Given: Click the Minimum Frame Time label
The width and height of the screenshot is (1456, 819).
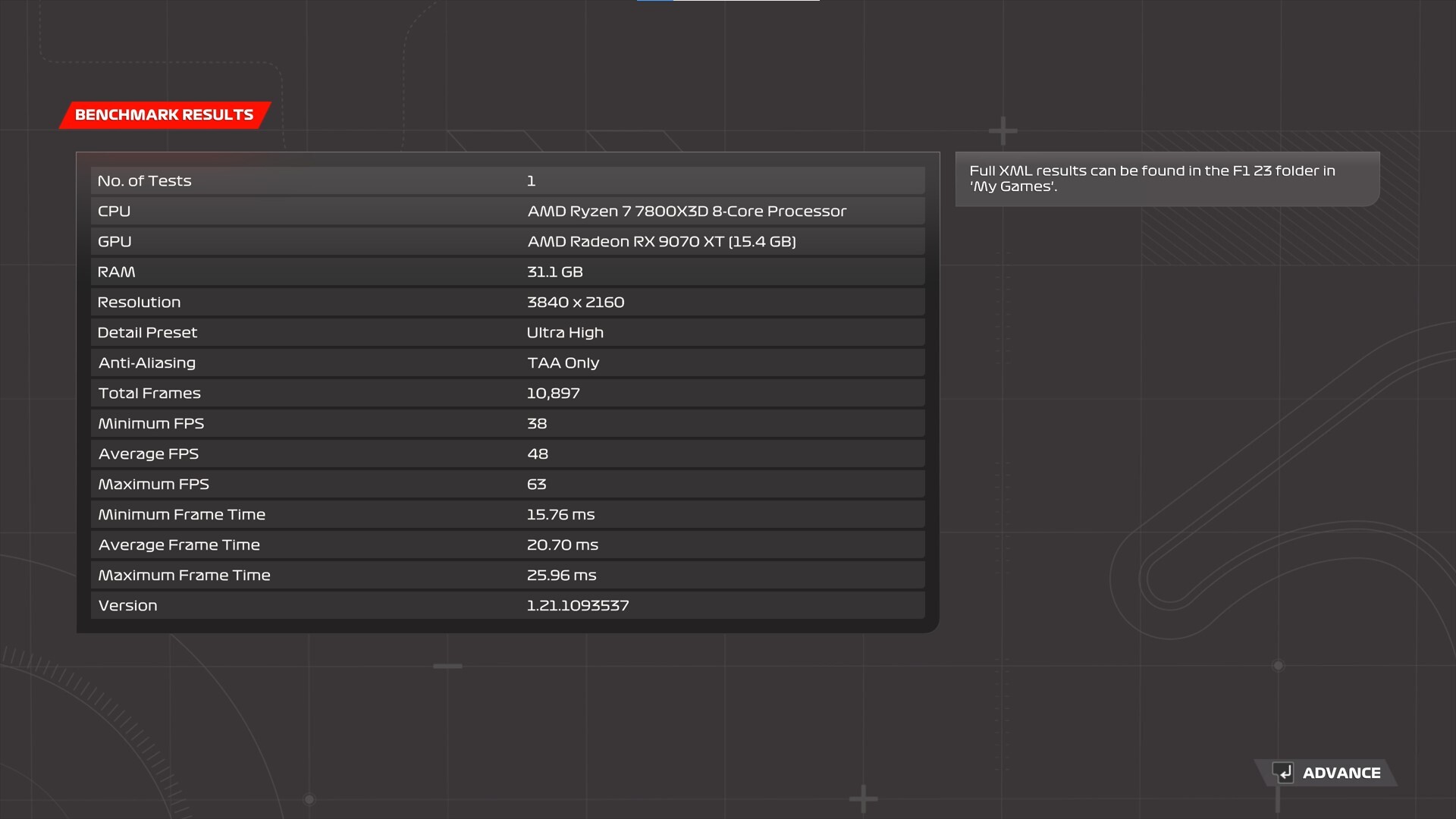Looking at the screenshot, I should [x=182, y=515].
